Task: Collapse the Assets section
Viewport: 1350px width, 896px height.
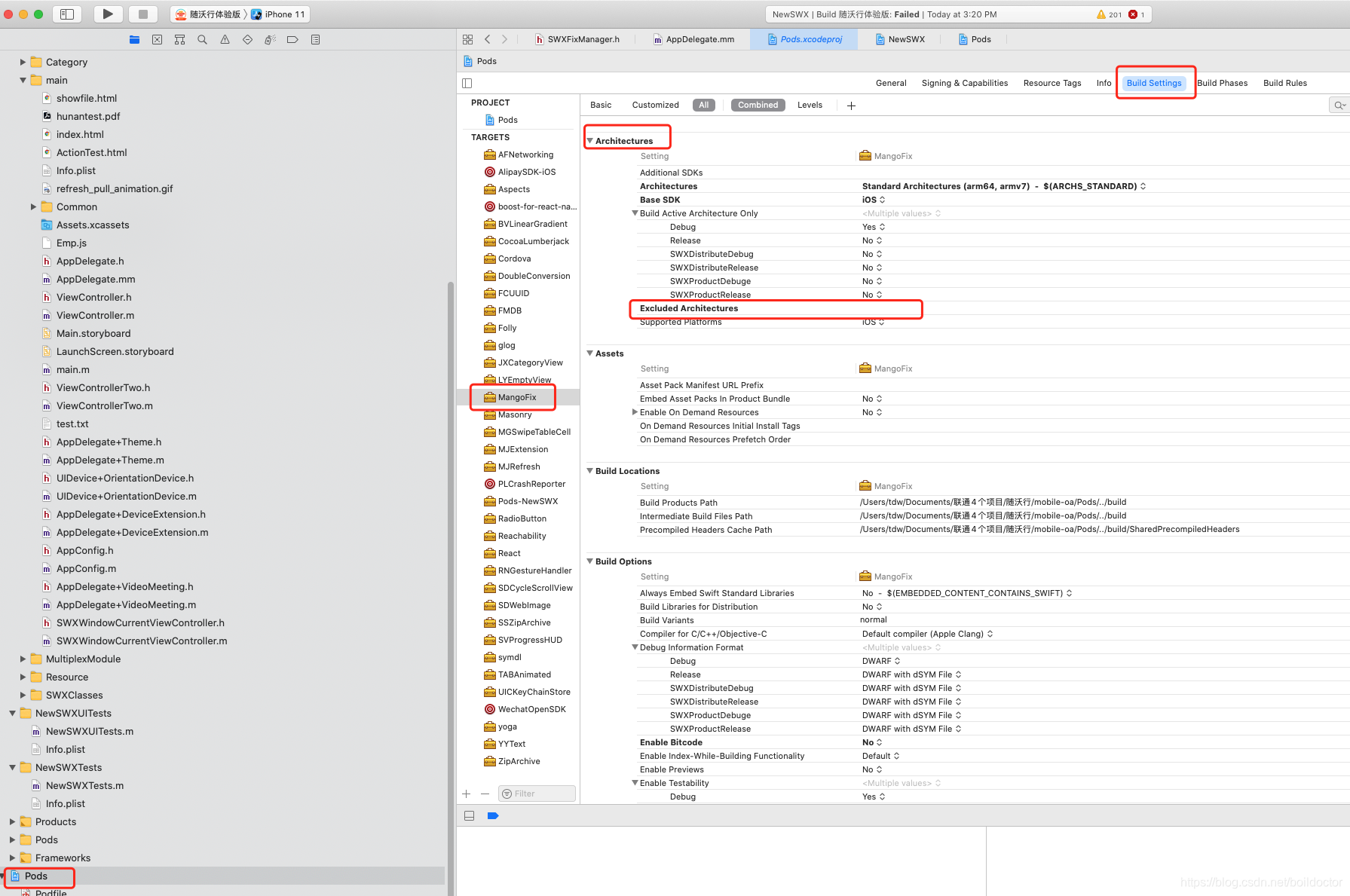Action: pos(590,353)
